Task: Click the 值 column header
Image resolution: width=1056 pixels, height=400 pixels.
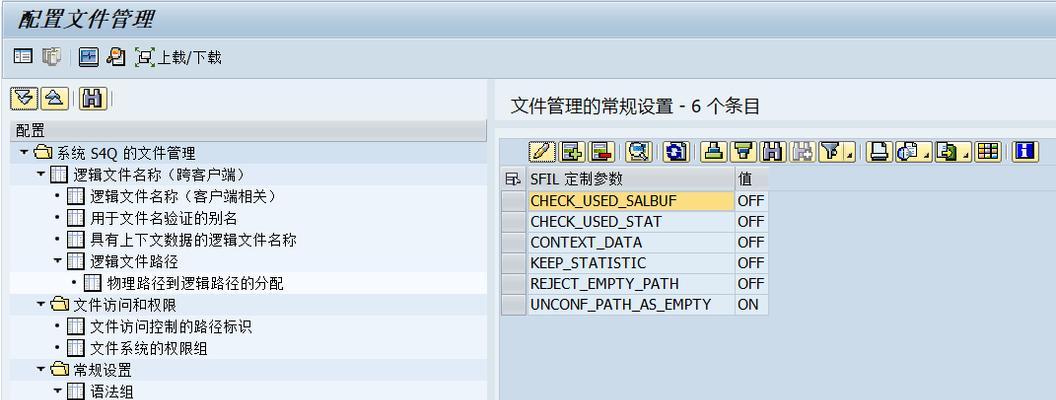Action: point(751,179)
